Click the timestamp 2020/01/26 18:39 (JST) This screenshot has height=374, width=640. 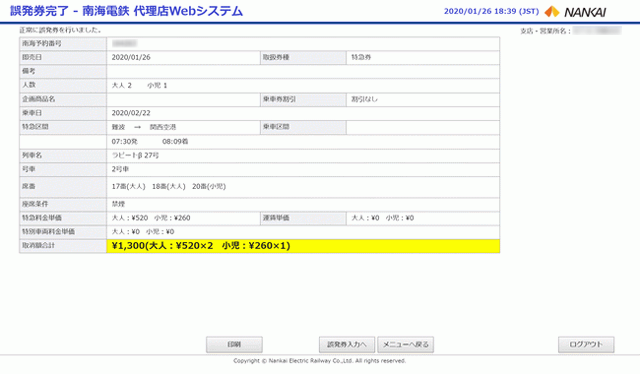click(x=491, y=11)
